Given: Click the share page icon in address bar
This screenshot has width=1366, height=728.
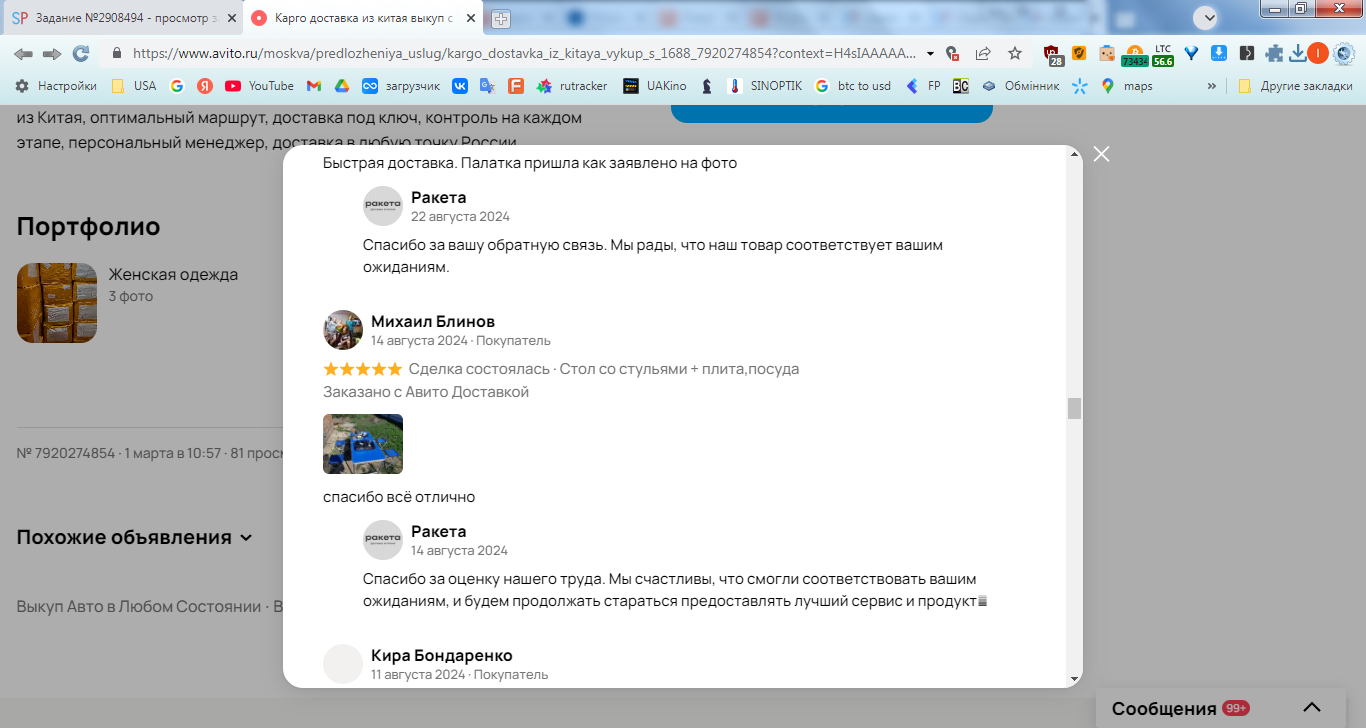Looking at the screenshot, I should [983, 53].
